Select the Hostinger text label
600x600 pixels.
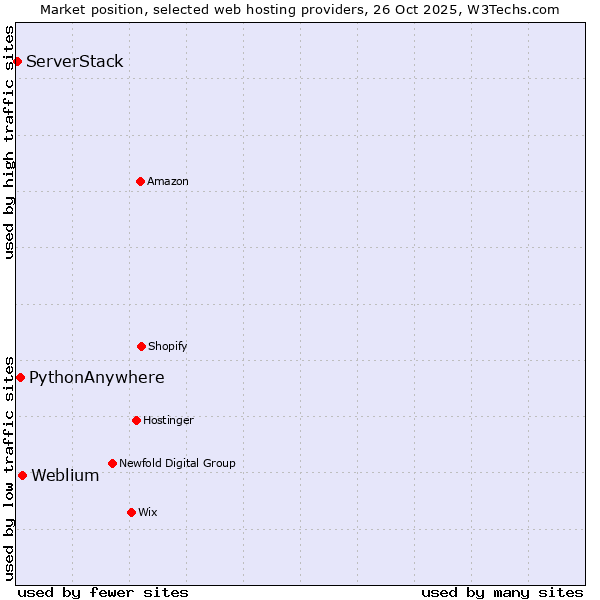point(168,420)
